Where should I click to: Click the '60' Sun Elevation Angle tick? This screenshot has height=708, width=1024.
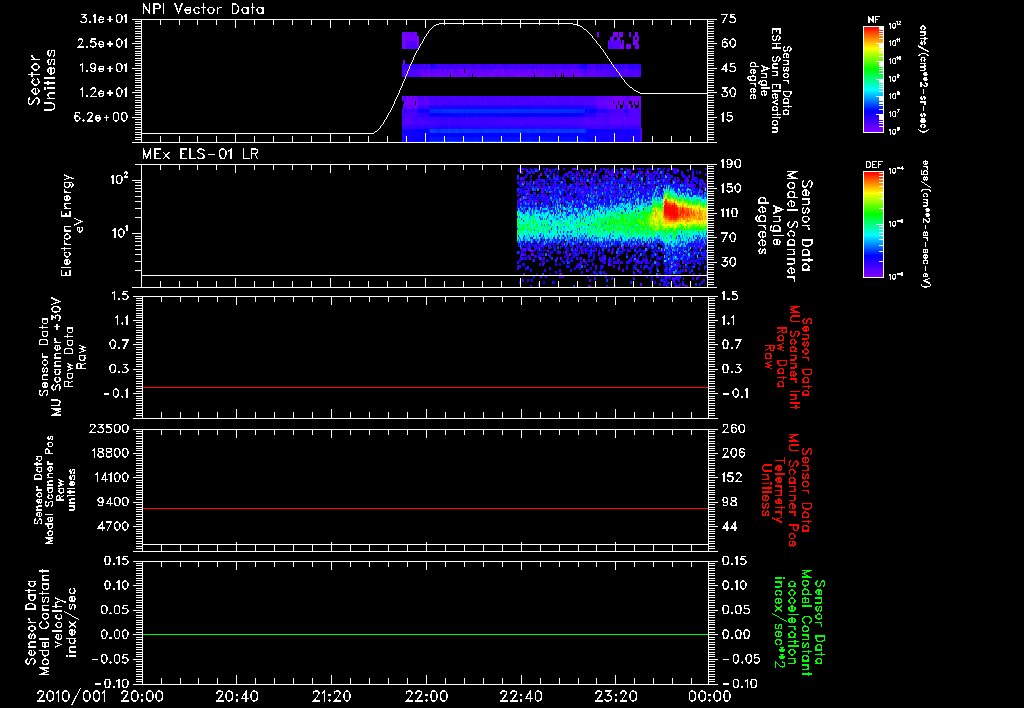(729, 43)
